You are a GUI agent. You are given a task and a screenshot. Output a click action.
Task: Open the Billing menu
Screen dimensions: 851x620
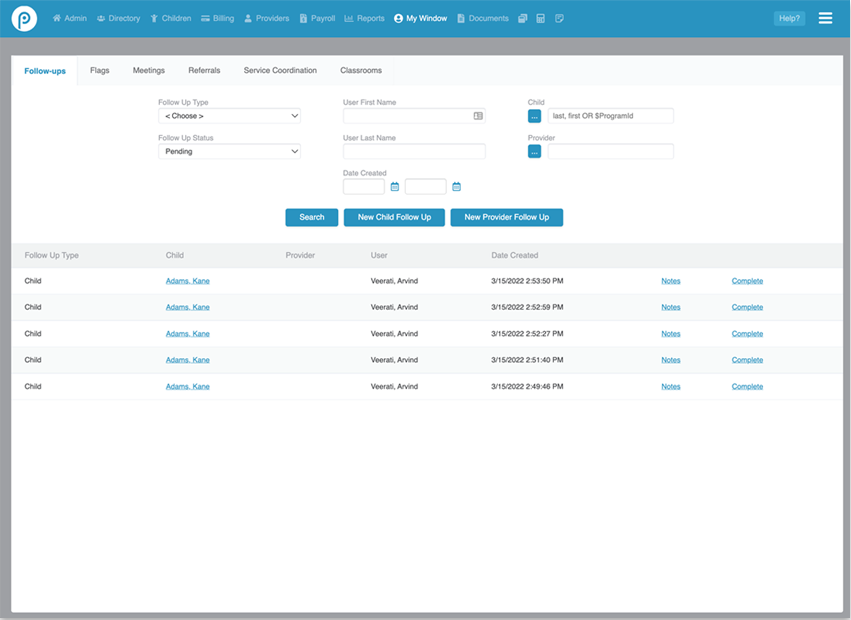coord(217,18)
